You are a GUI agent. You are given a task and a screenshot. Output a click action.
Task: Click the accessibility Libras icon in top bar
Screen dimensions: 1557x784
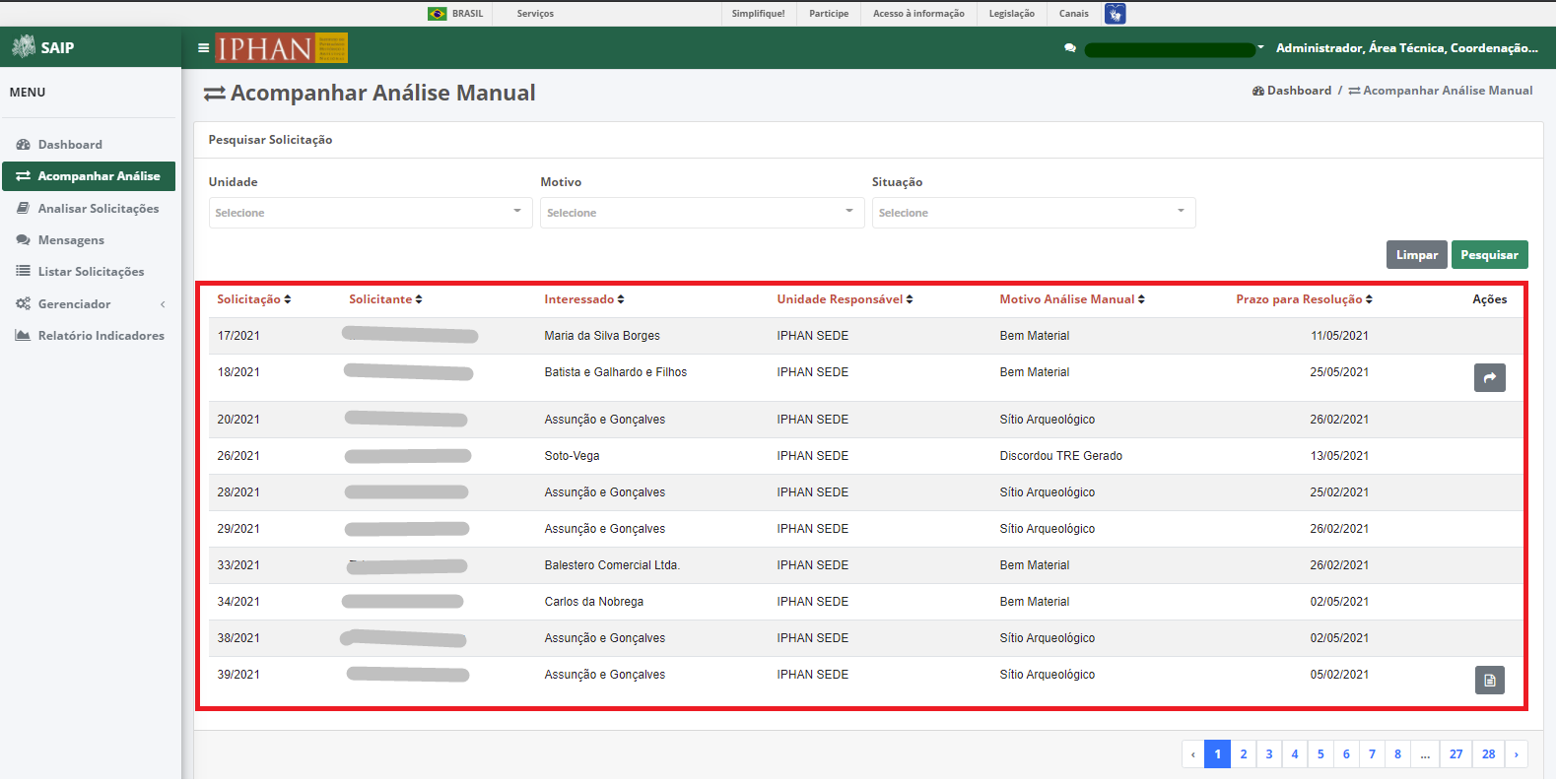[1115, 14]
